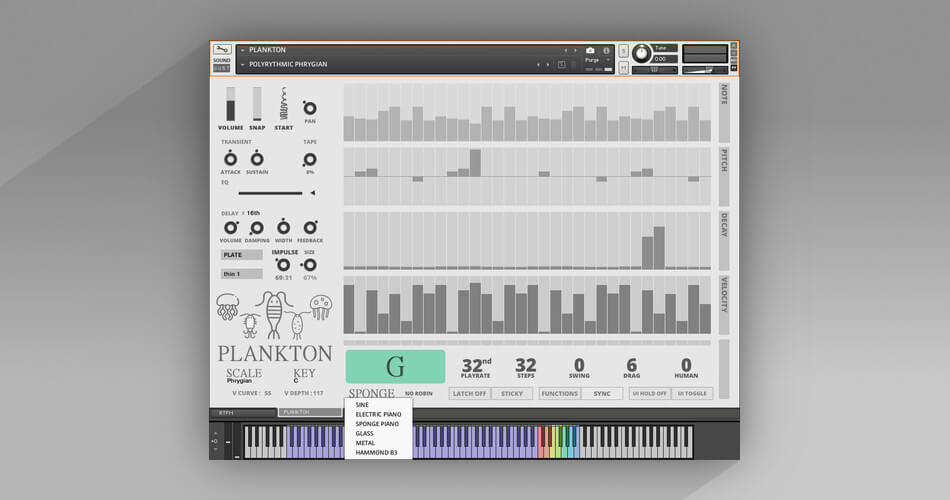Screen dimensions: 950x500
Task: Choose ELECTRIC PIANO from the sound list
Action: tap(378, 415)
